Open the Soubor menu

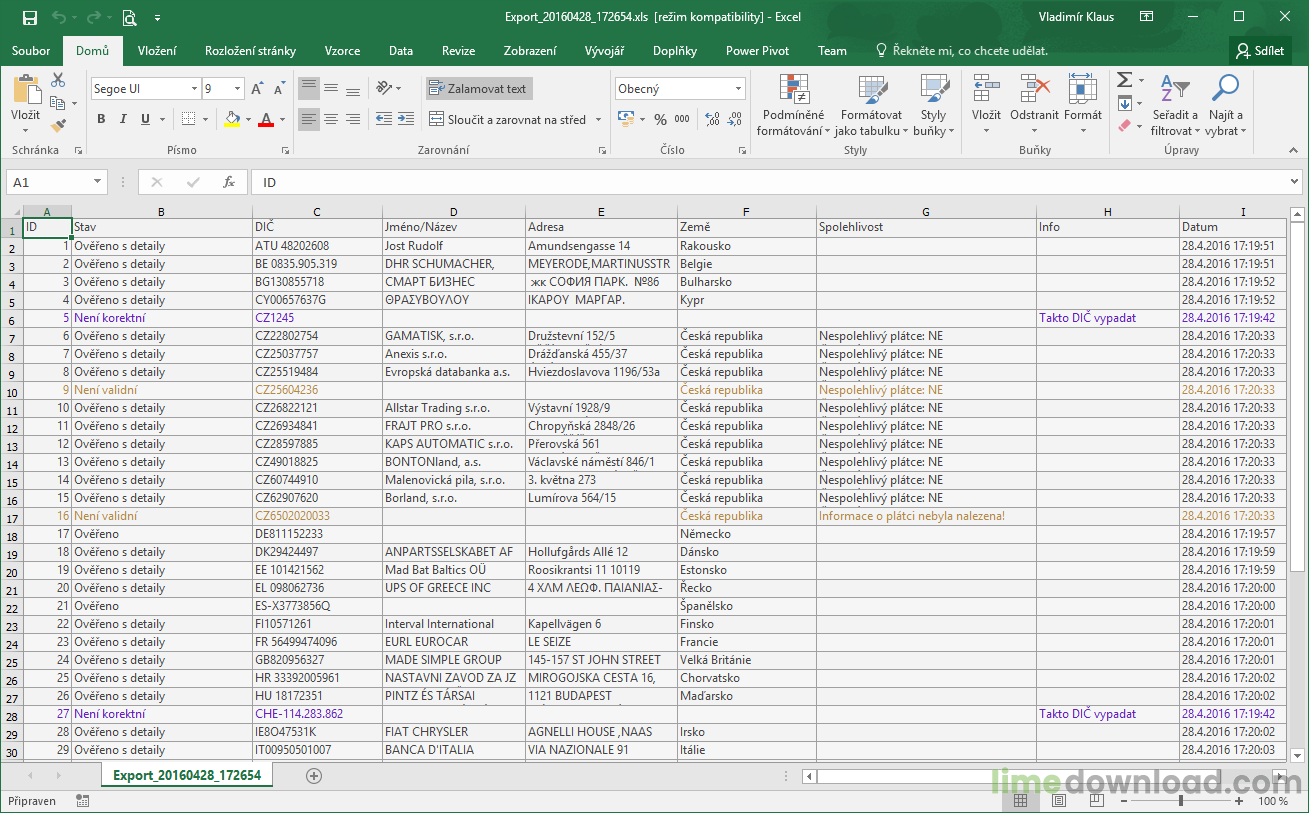coord(31,51)
